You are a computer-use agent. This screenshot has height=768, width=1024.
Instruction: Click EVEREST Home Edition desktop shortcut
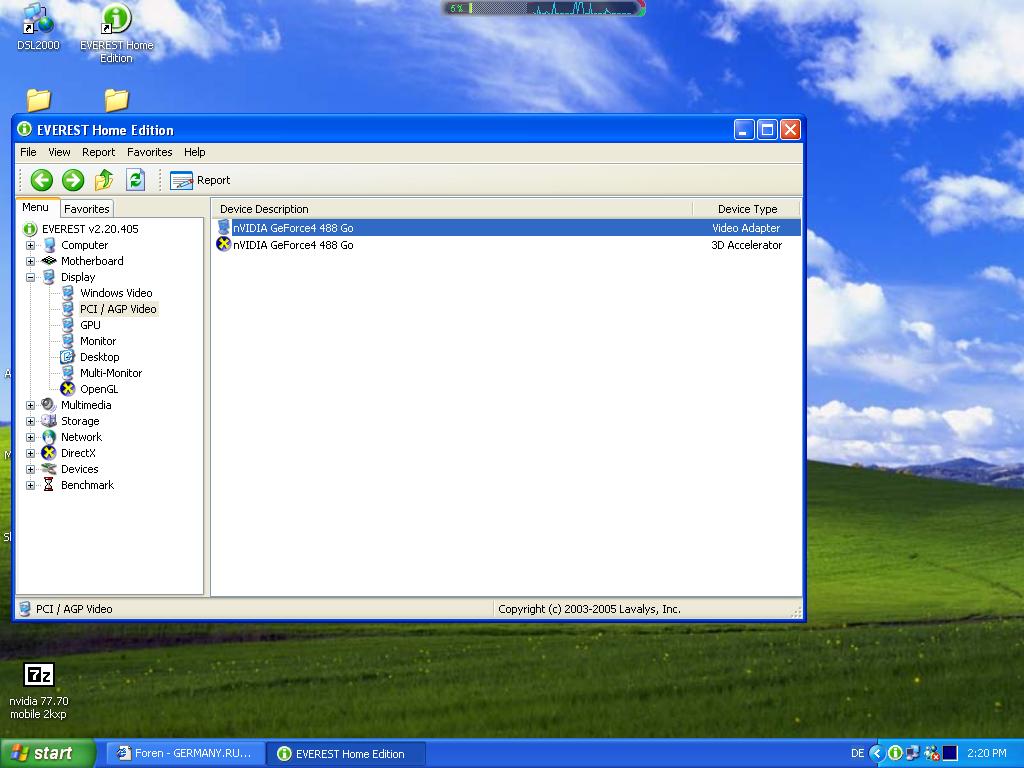point(116,33)
